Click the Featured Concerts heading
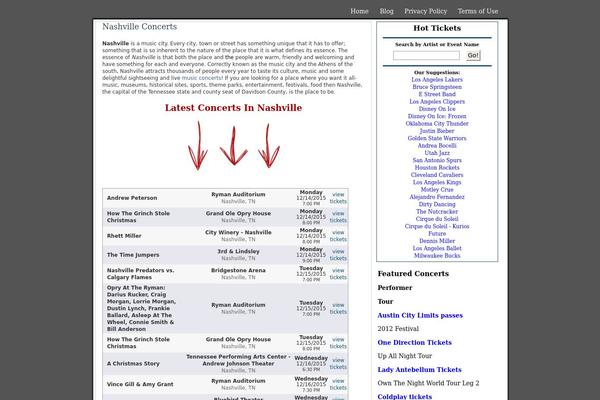Image resolution: width=600 pixels, height=400 pixels. pos(413,274)
